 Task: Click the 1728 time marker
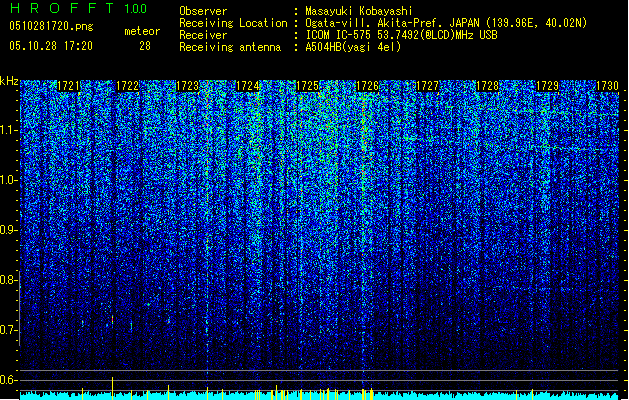[x=487, y=86]
